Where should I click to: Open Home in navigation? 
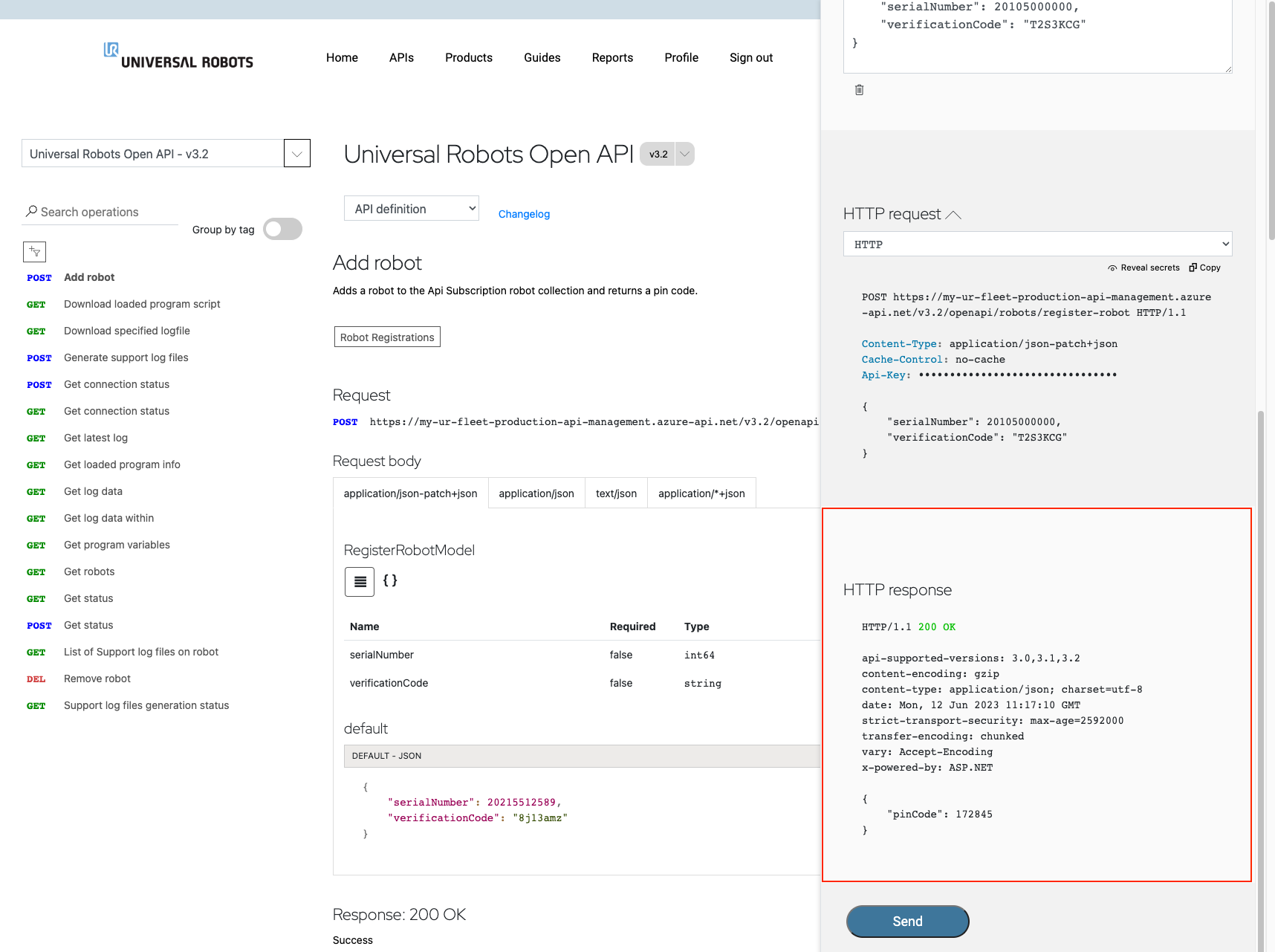point(342,58)
